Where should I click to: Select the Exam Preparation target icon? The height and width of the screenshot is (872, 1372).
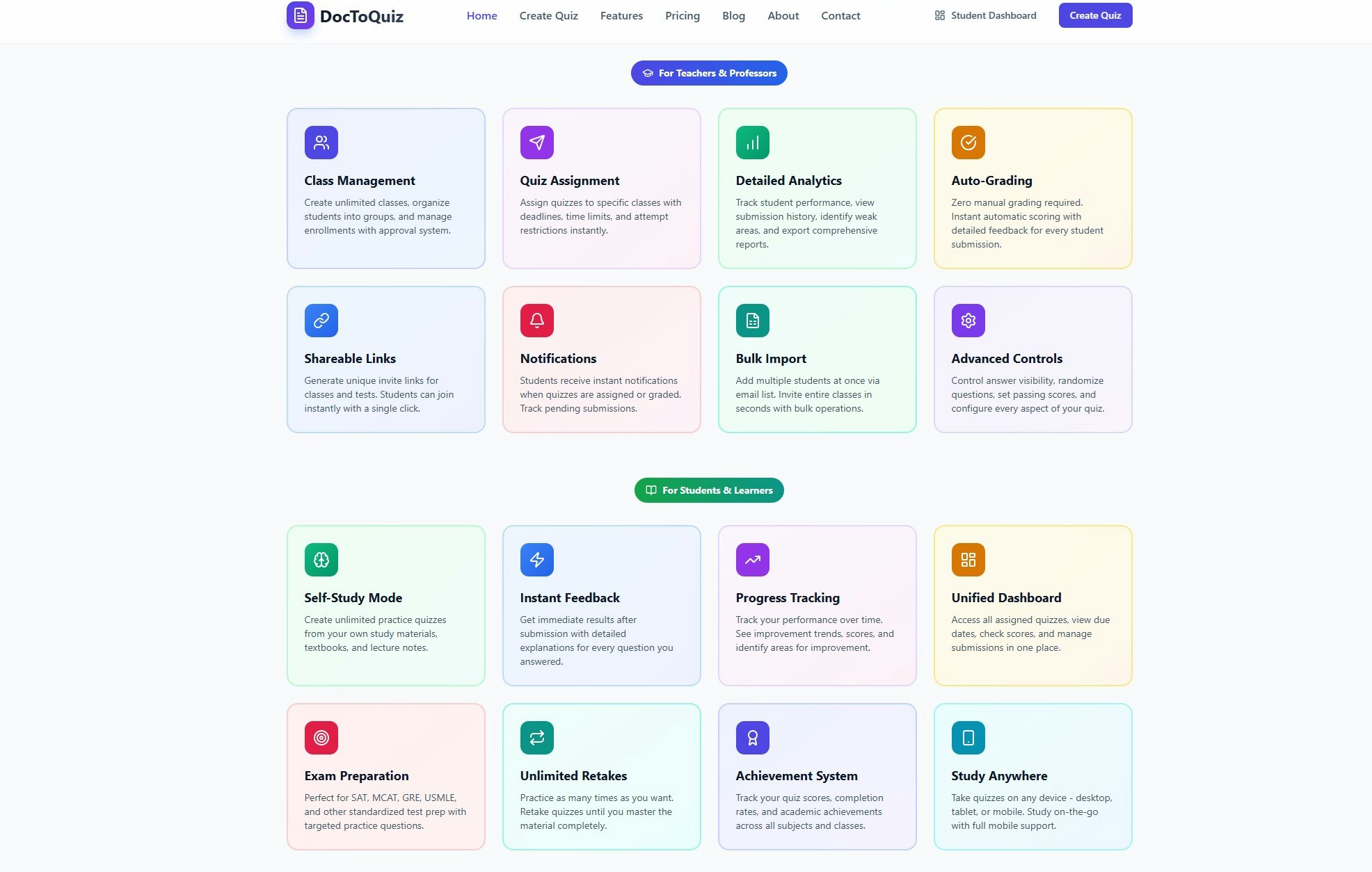[321, 738]
